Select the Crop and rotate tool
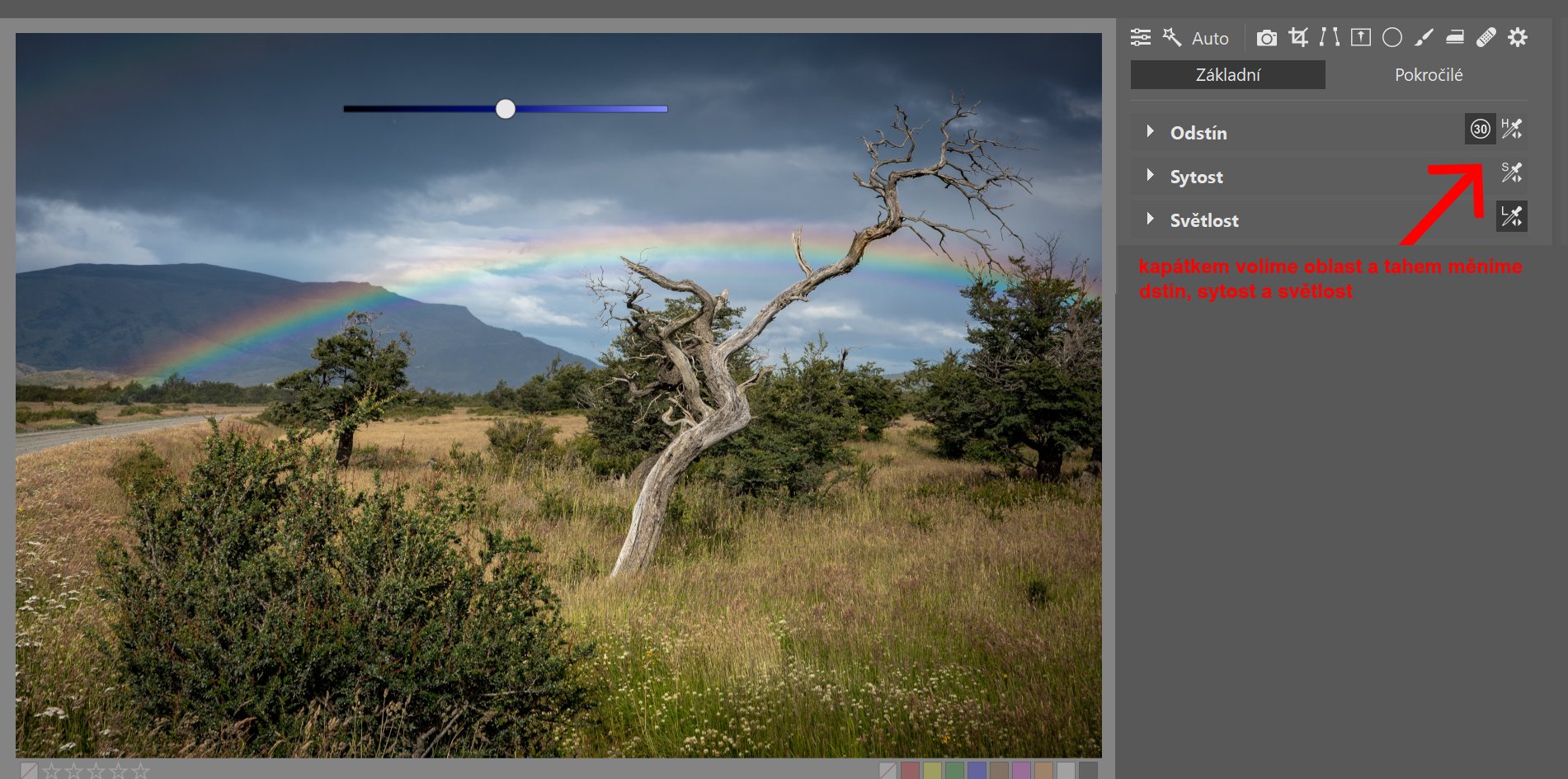This screenshot has height=779, width=1568. (x=1298, y=37)
